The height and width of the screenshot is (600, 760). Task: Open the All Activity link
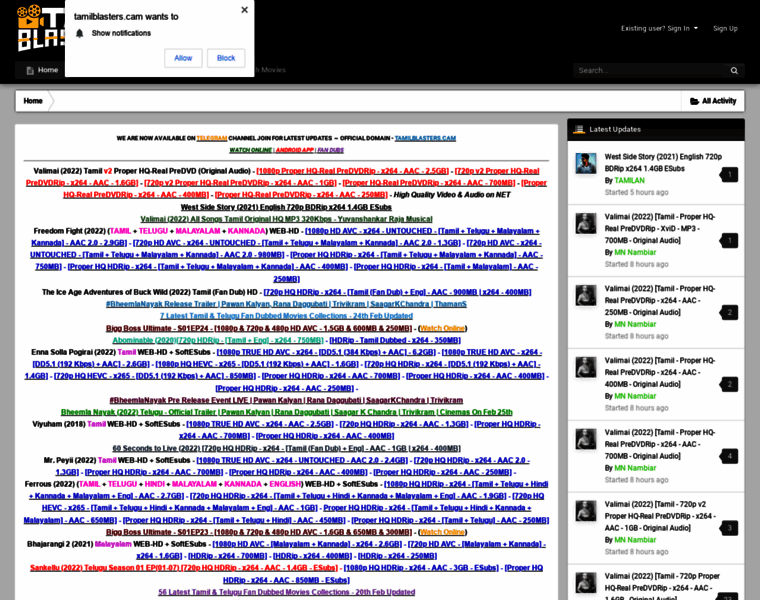click(713, 101)
